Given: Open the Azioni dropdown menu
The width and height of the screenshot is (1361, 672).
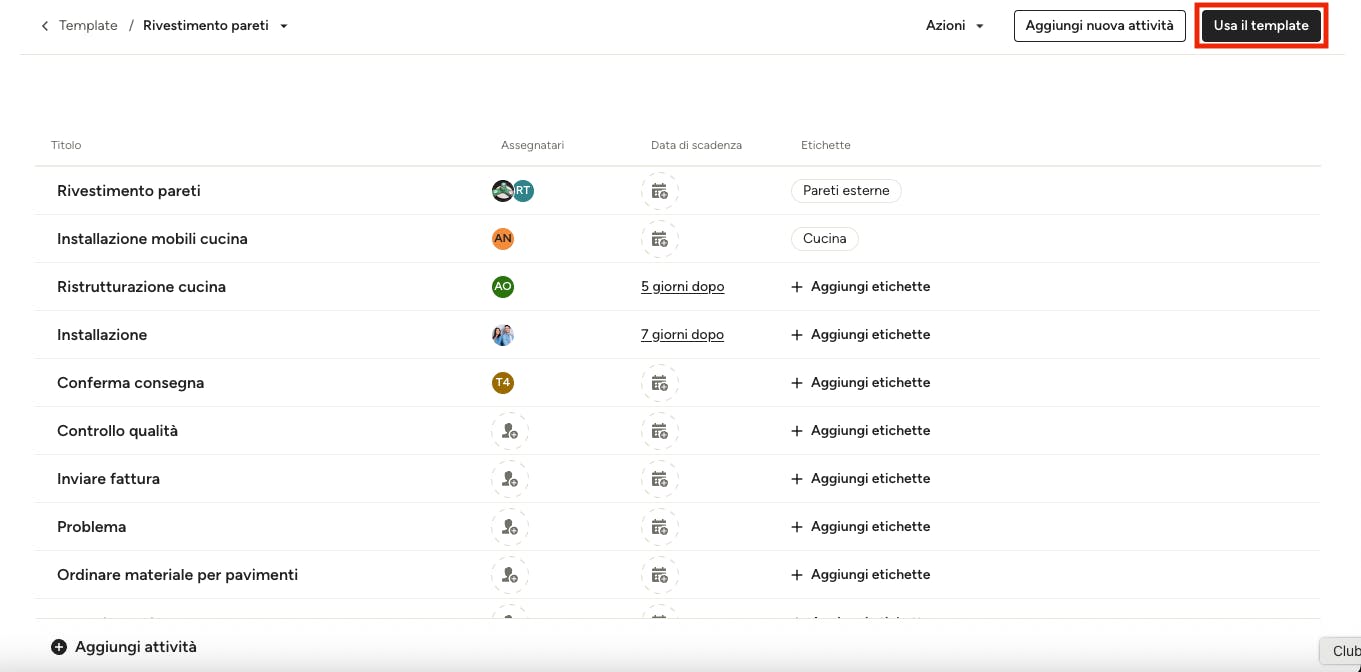Looking at the screenshot, I should point(955,26).
